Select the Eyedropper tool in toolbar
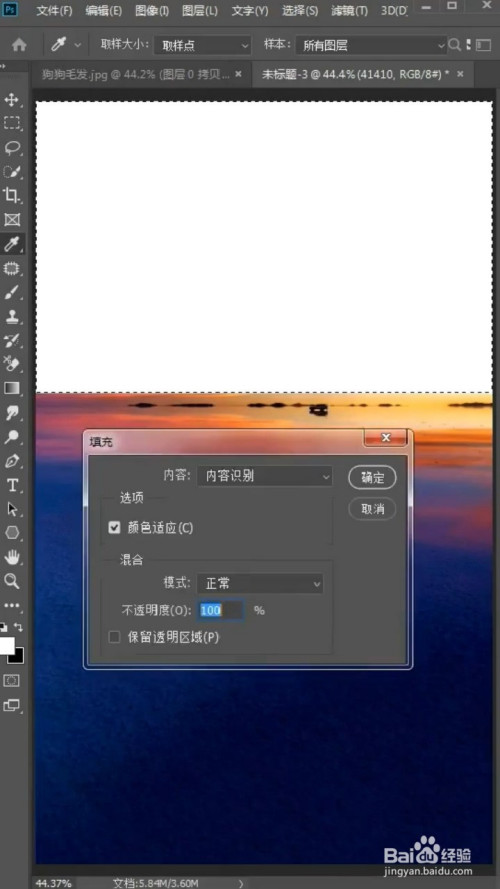 point(11,244)
